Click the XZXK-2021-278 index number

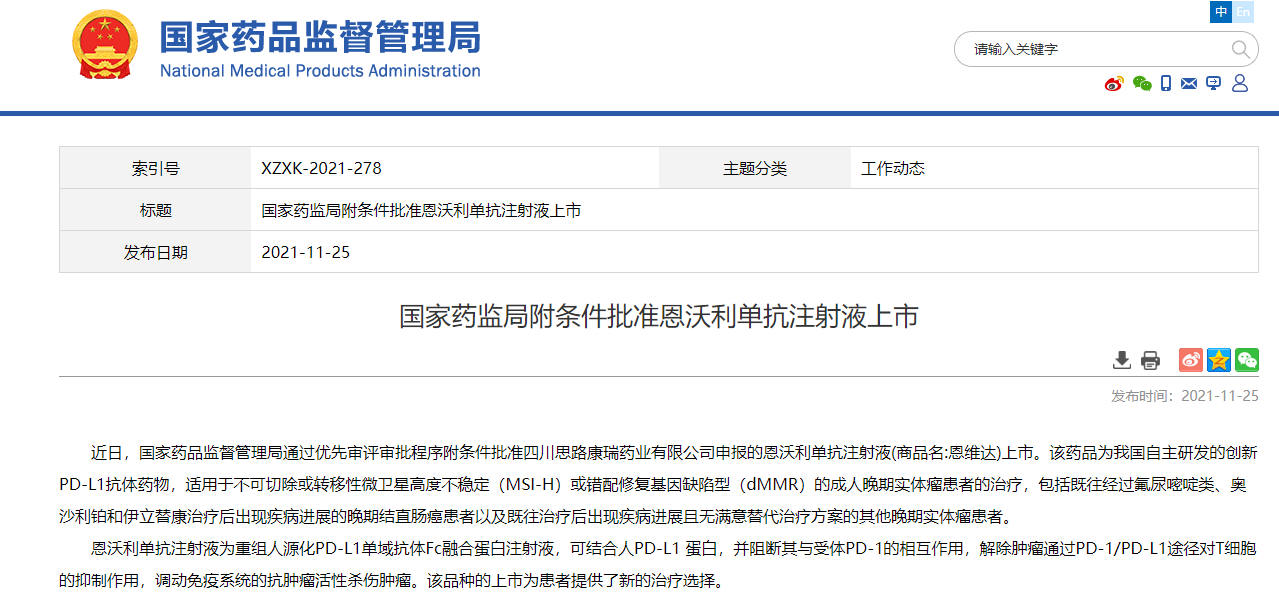321,169
